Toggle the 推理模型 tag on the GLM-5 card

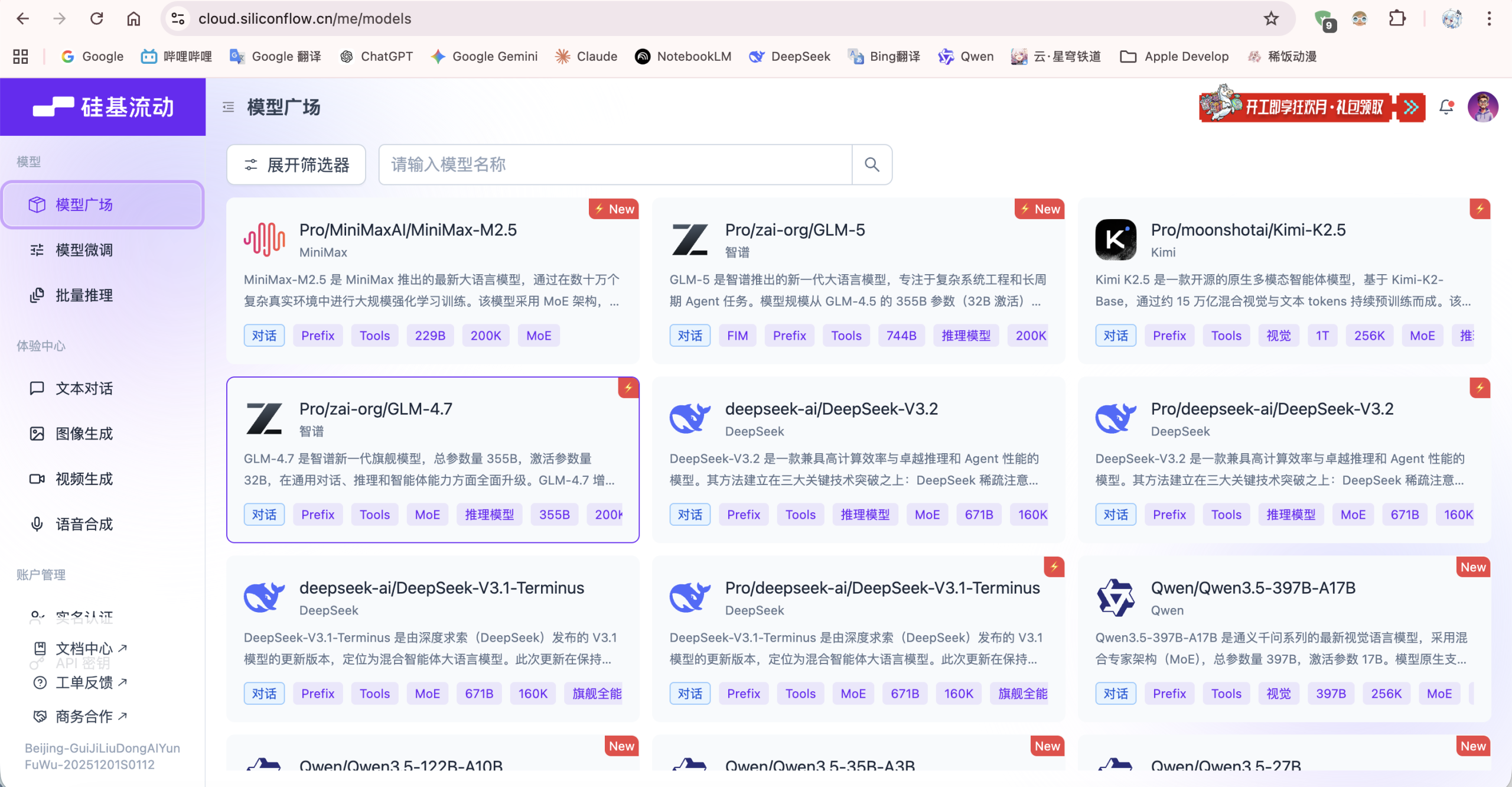pos(966,336)
